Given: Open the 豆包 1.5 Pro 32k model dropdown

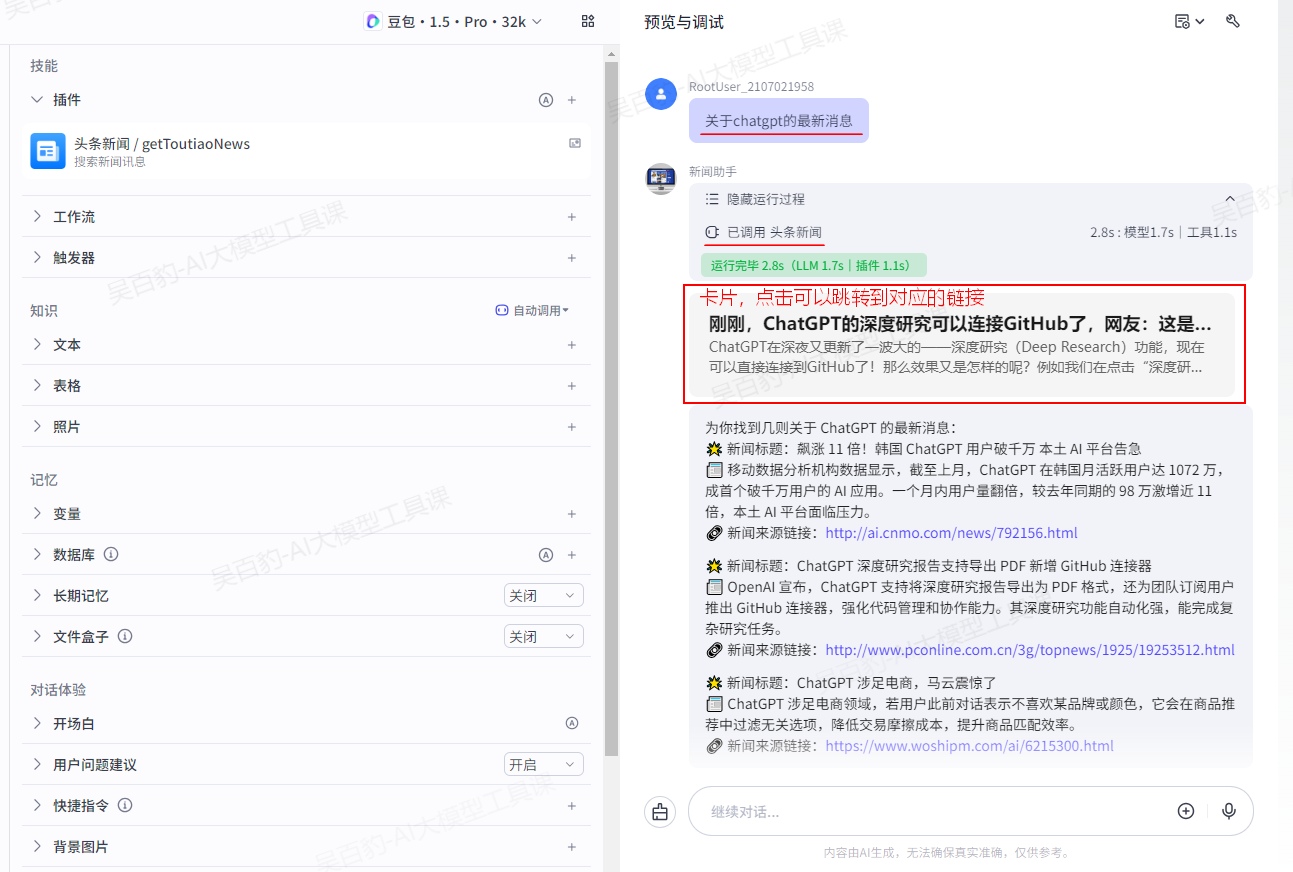Looking at the screenshot, I should click(453, 21).
